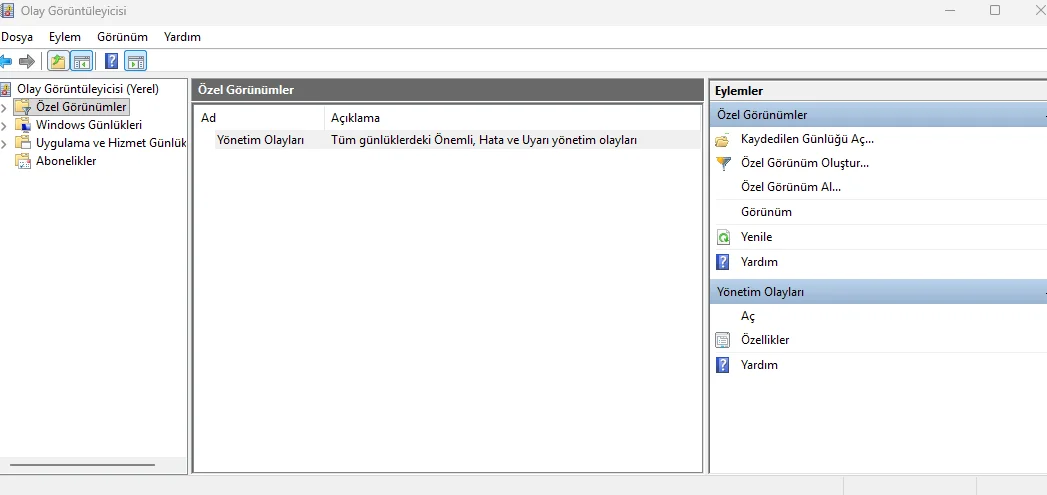Click the Help icon under Yönetim Olayları actions
The width and height of the screenshot is (1047, 495).
click(x=722, y=365)
